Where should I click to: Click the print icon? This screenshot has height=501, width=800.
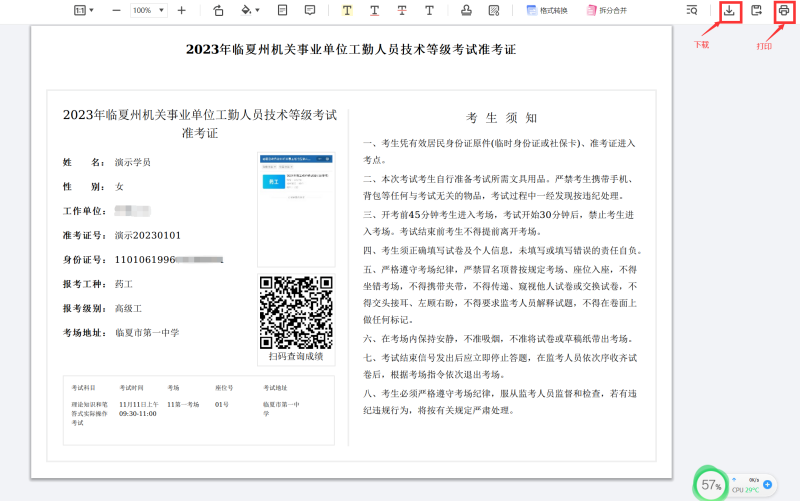[x=784, y=11]
